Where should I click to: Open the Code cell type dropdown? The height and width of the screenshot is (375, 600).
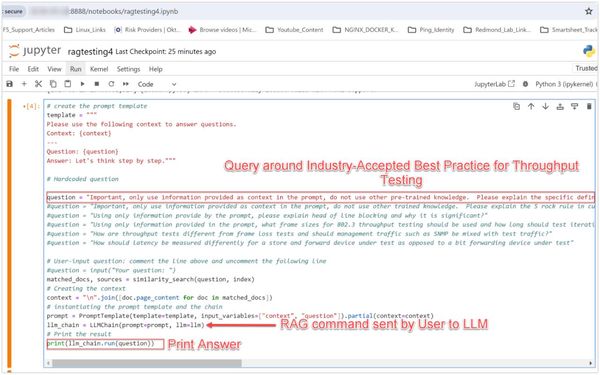tap(157, 84)
